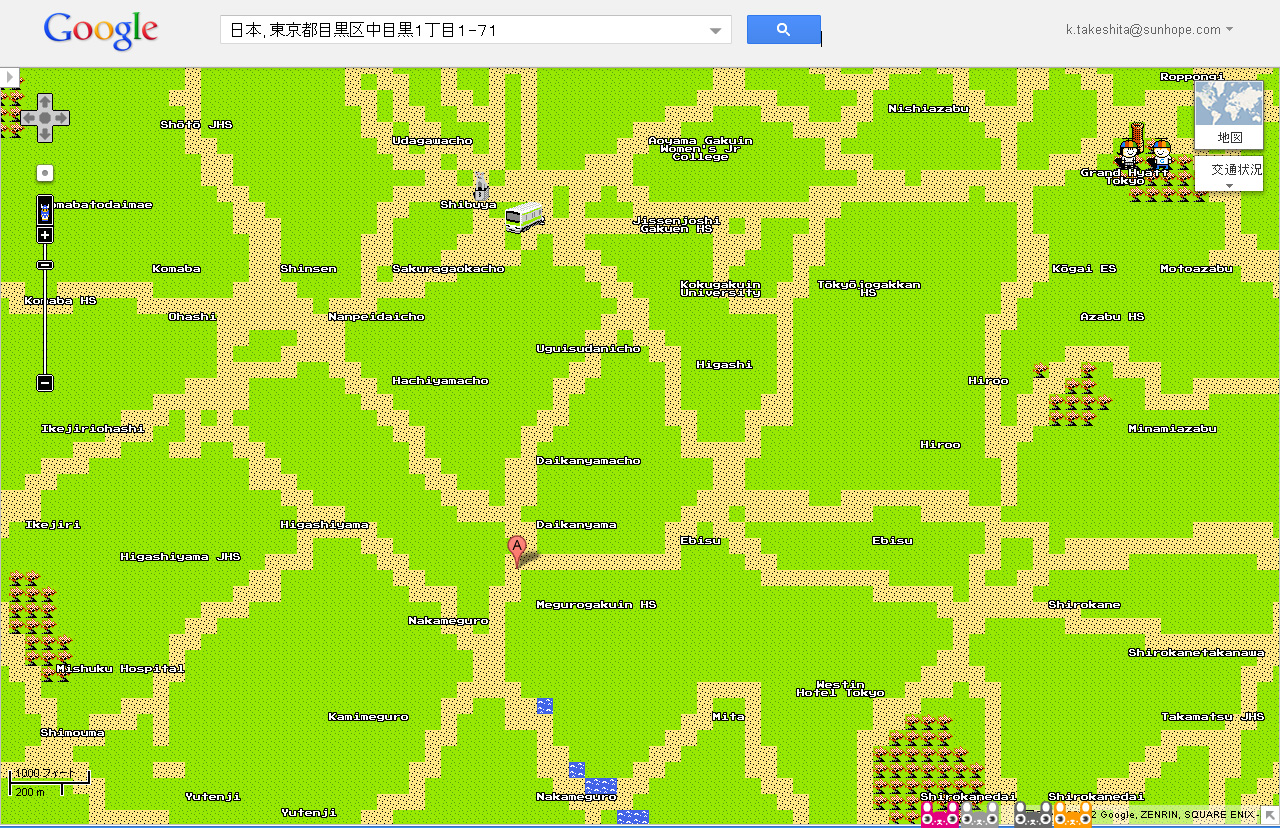1280x828 pixels.
Task: Click the pixel bus icon near Shibuya
Action: tap(524, 217)
